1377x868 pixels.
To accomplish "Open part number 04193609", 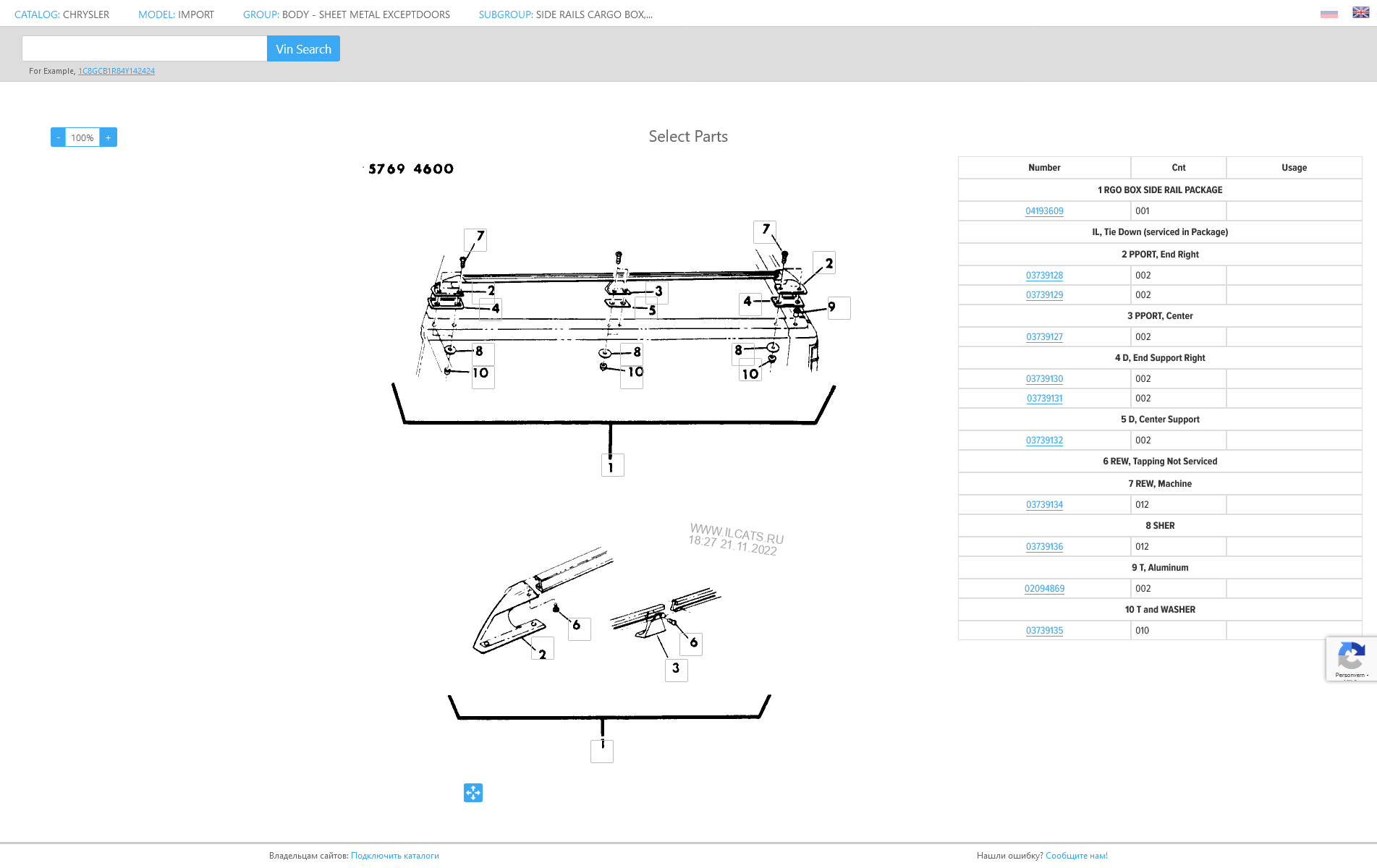I will (1044, 211).
